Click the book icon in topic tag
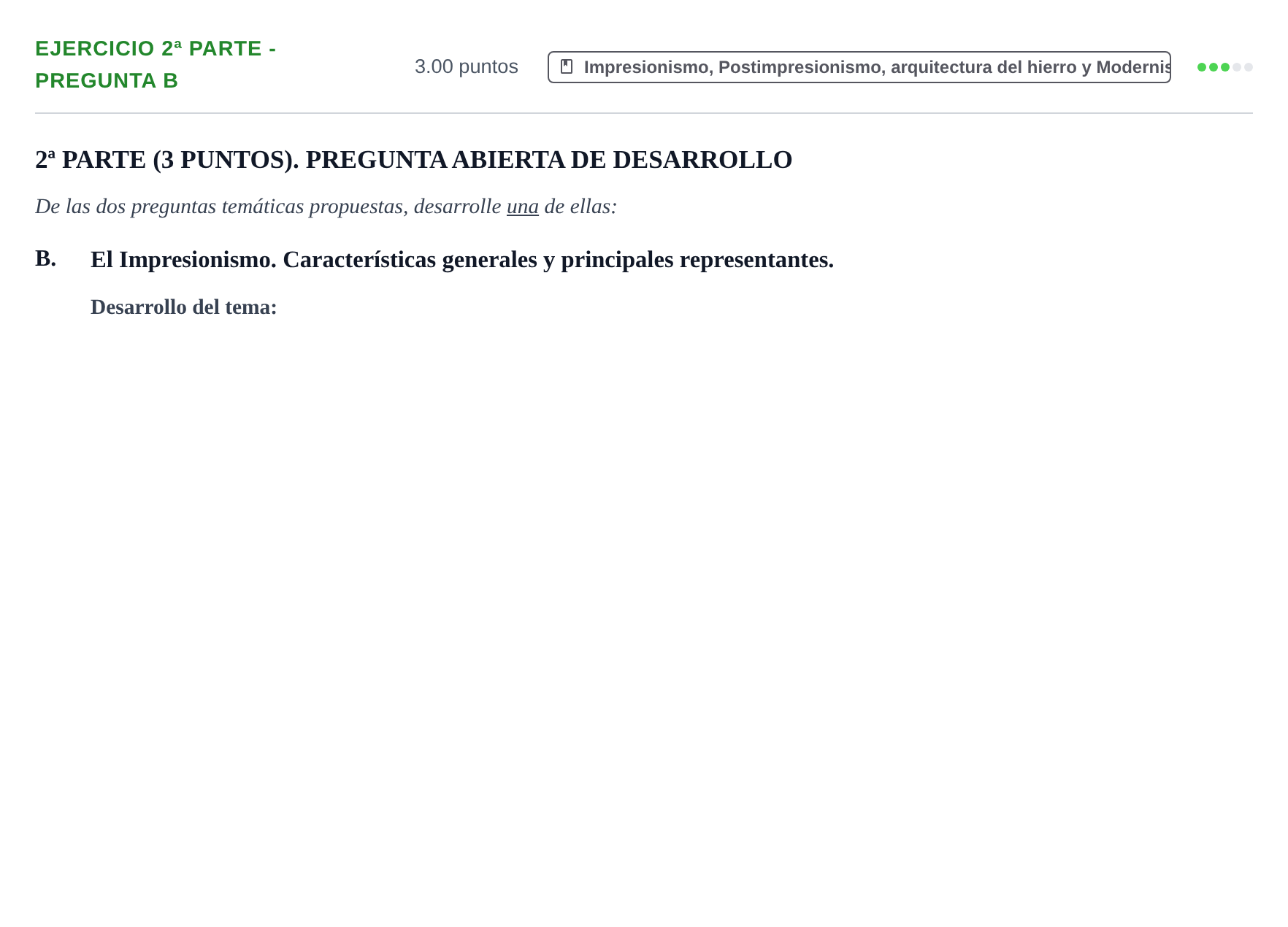The height and width of the screenshot is (927, 1288). 567,67
